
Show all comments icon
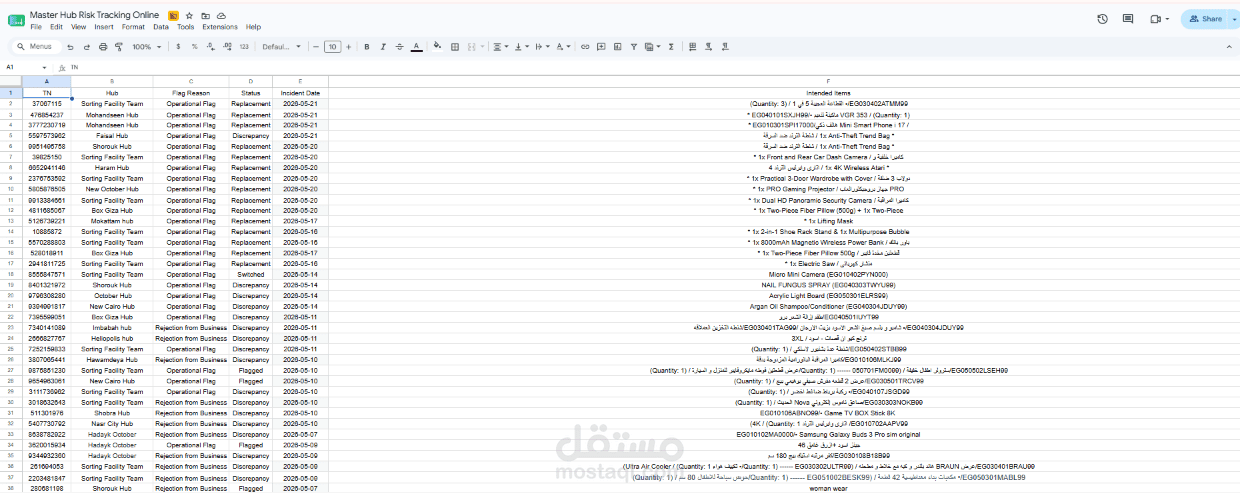click(1130, 19)
